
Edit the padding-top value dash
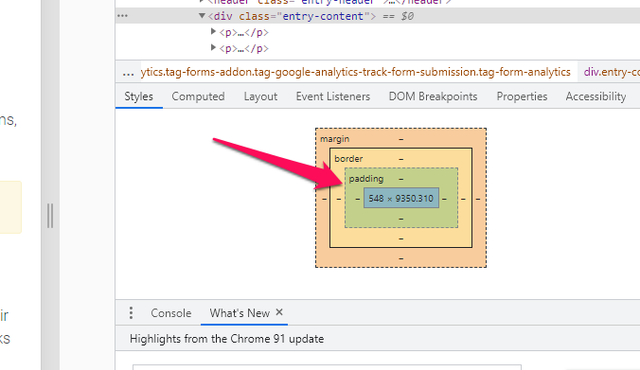401,179
